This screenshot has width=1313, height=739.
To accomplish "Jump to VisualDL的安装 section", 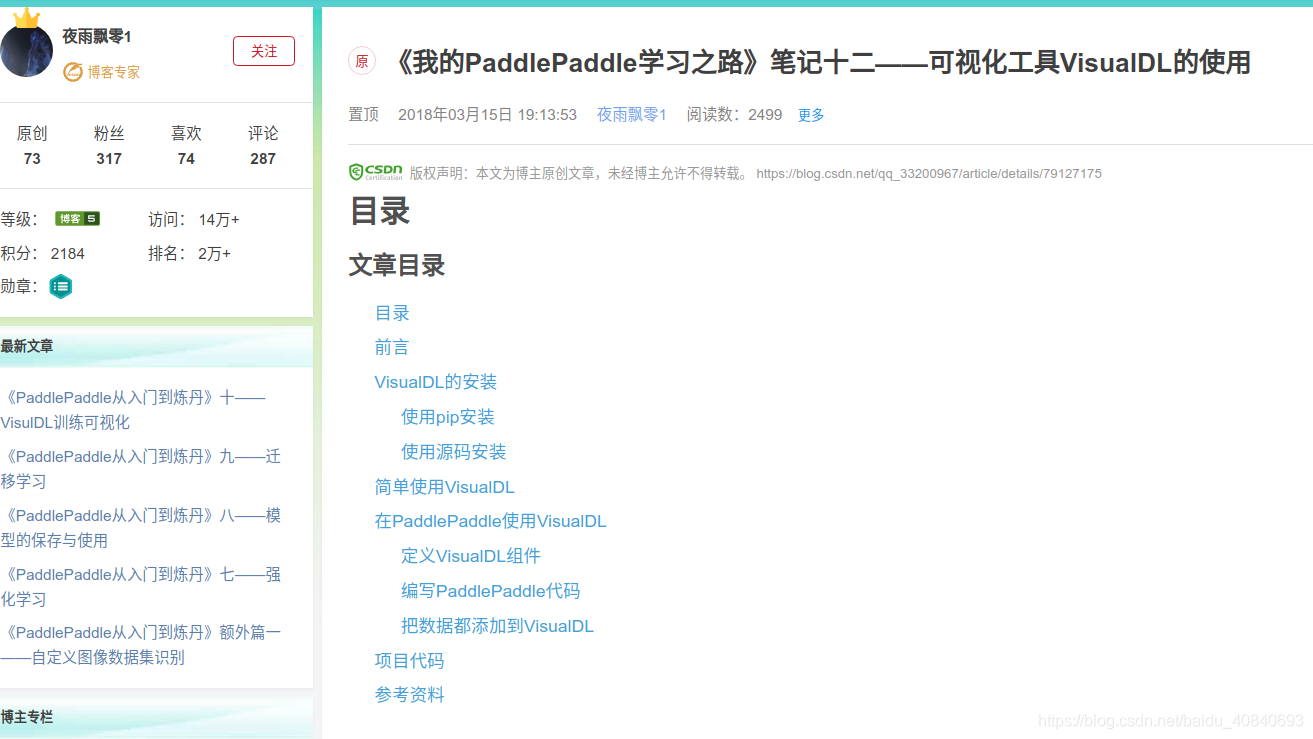I will point(436,382).
